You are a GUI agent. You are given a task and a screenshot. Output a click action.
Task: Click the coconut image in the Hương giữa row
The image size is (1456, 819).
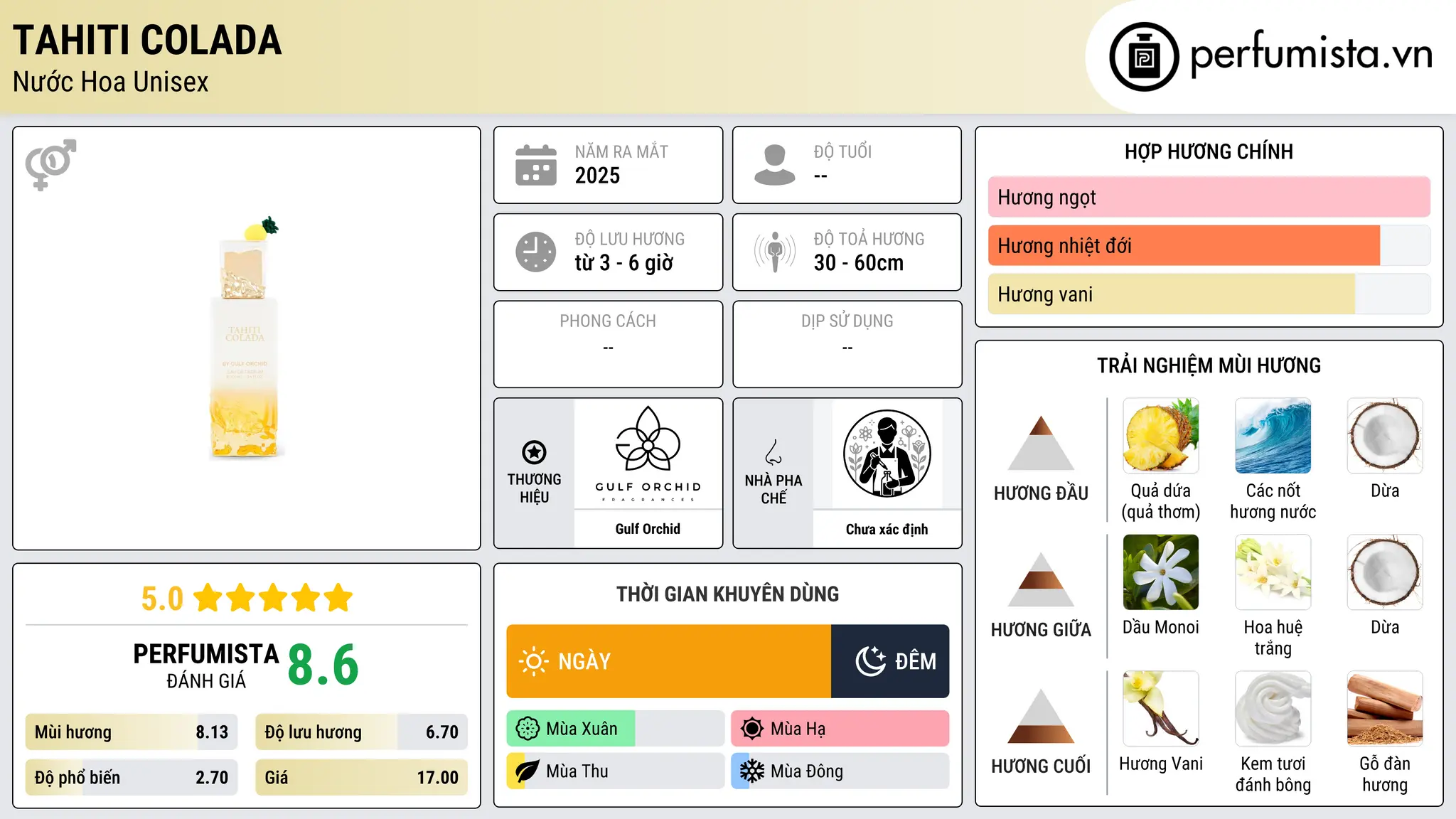coord(1385,572)
